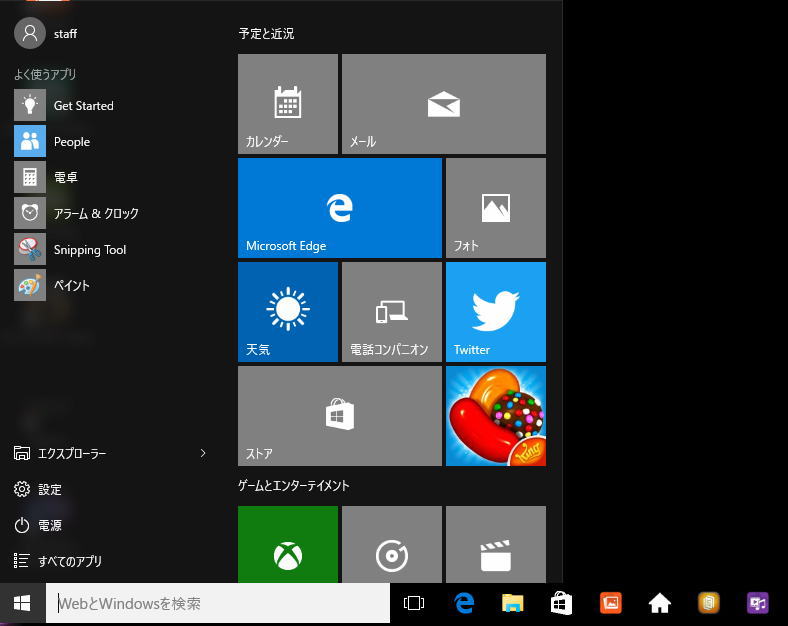Open the ストア store tile
Screen dimensions: 788x626
340,416
